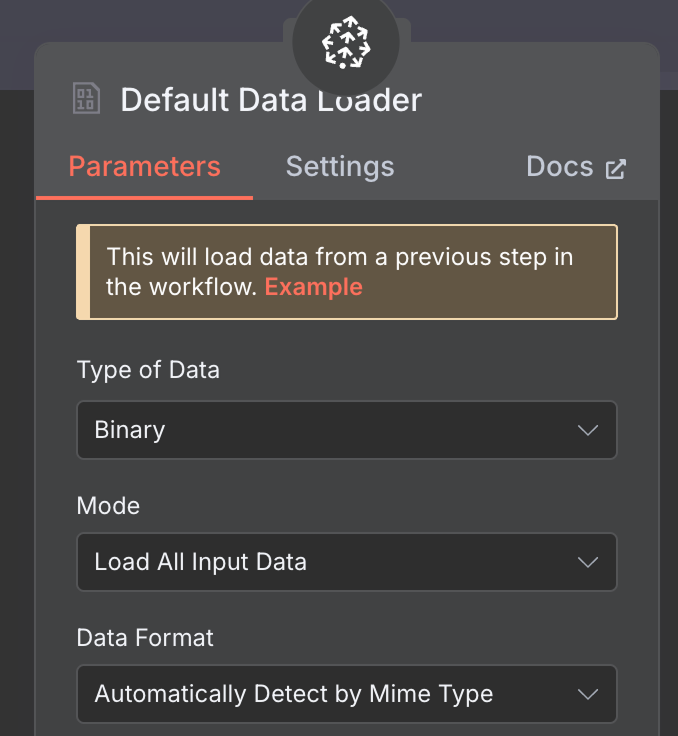Click the binary file icon beside the node title
The width and height of the screenshot is (678, 736).
tap(86, 98)
